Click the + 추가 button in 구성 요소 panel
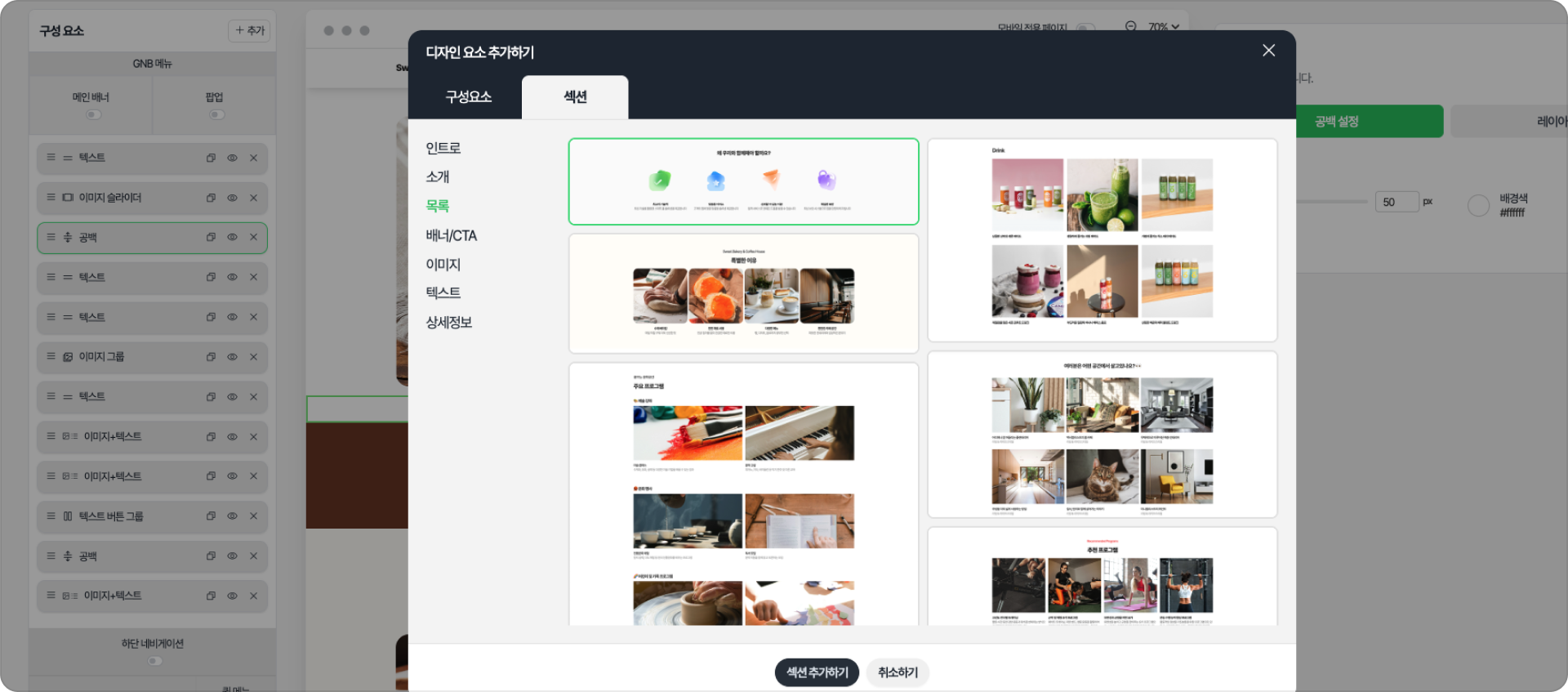 coord(249,31)
